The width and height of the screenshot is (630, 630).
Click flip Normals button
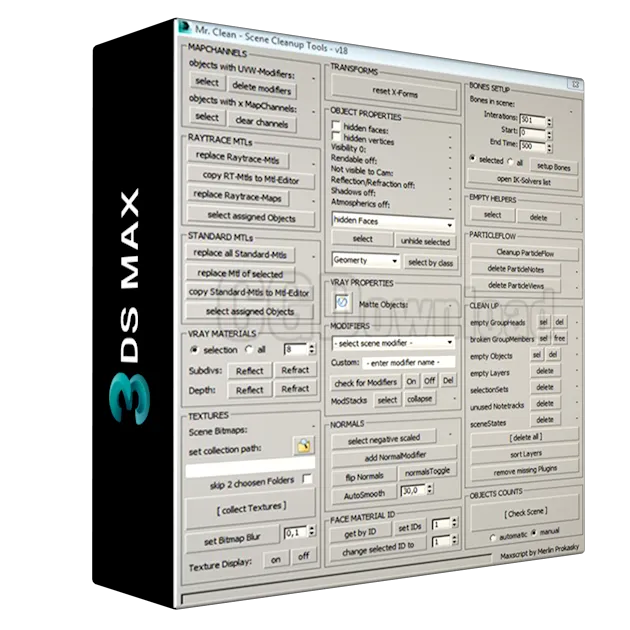pyautogui.click(x=364, y=477)
